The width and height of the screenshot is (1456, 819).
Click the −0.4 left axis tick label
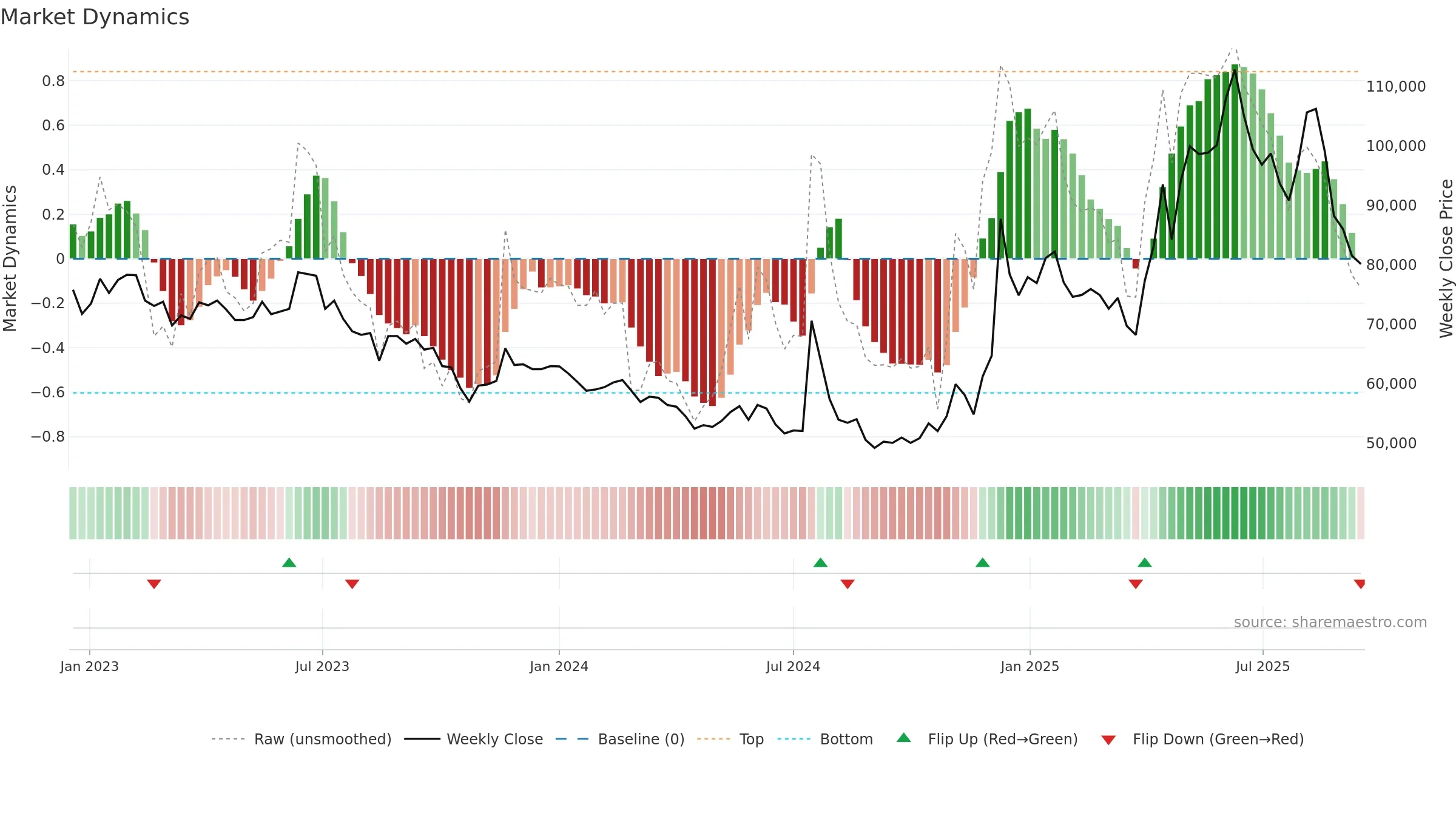(48, 348)
